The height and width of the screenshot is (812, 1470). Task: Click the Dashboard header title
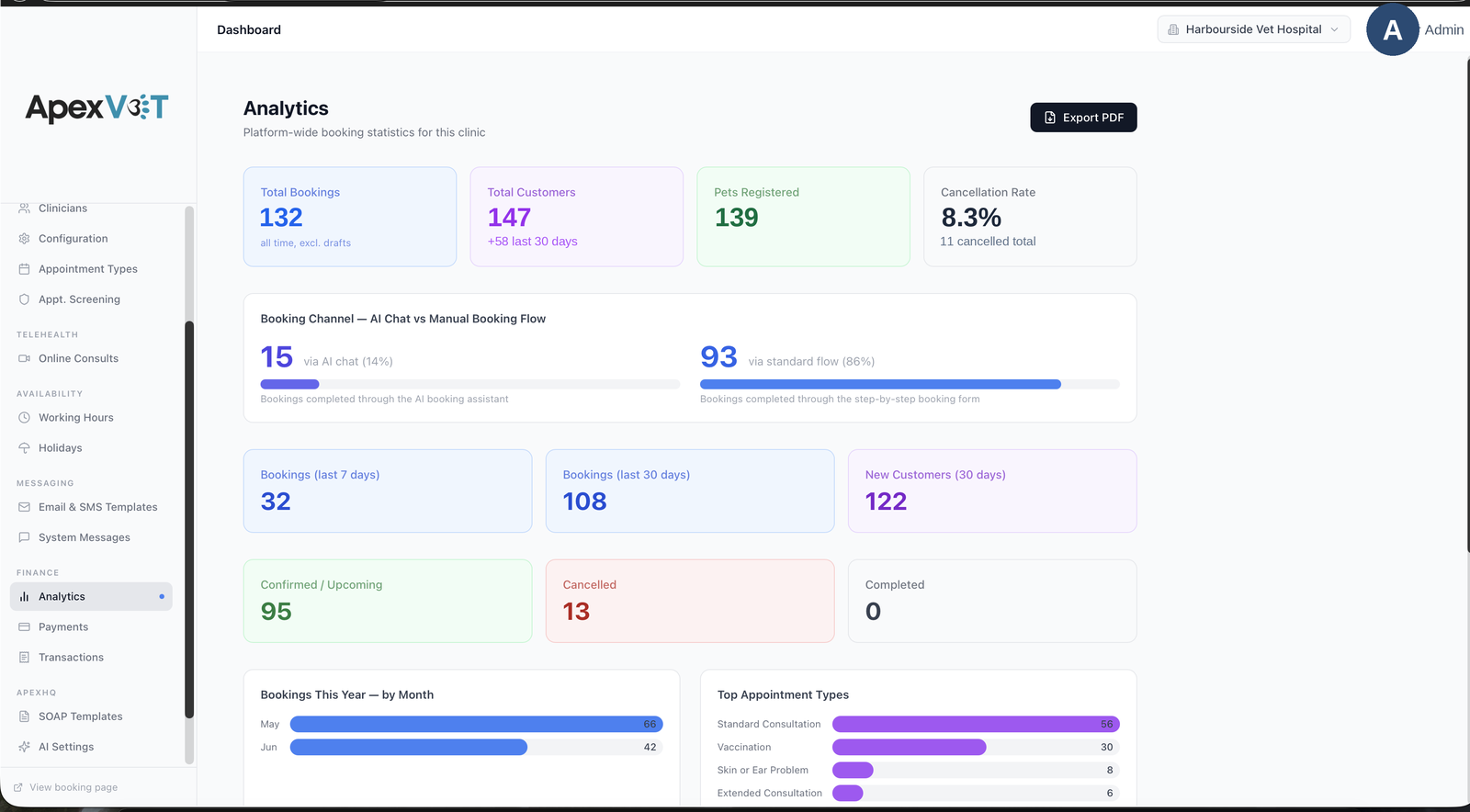tap(249, 30)
